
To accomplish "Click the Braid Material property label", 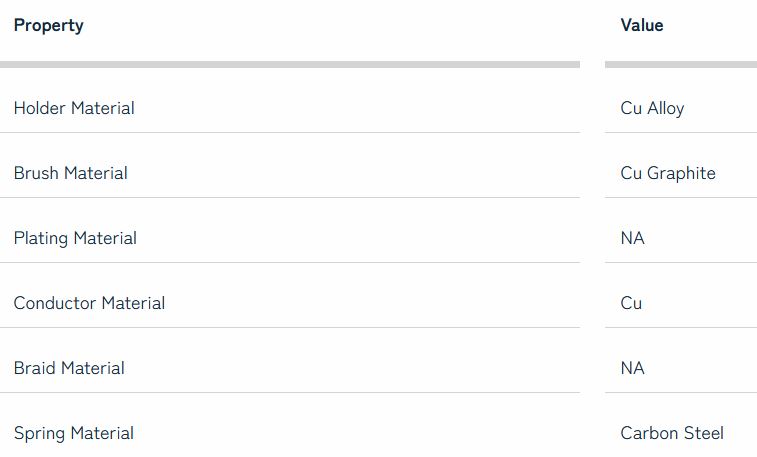I will point(69,368).
